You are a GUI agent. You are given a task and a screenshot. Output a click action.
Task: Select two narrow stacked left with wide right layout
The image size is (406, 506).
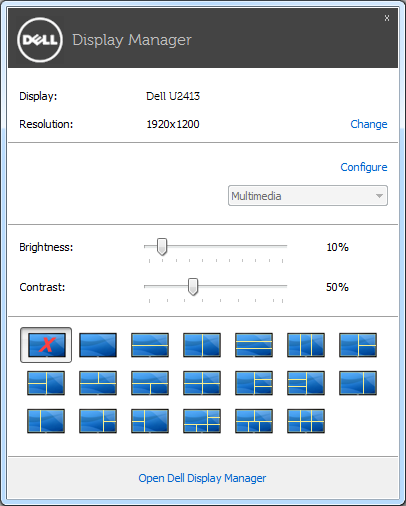pyautogui.click(x=150, y=421)
